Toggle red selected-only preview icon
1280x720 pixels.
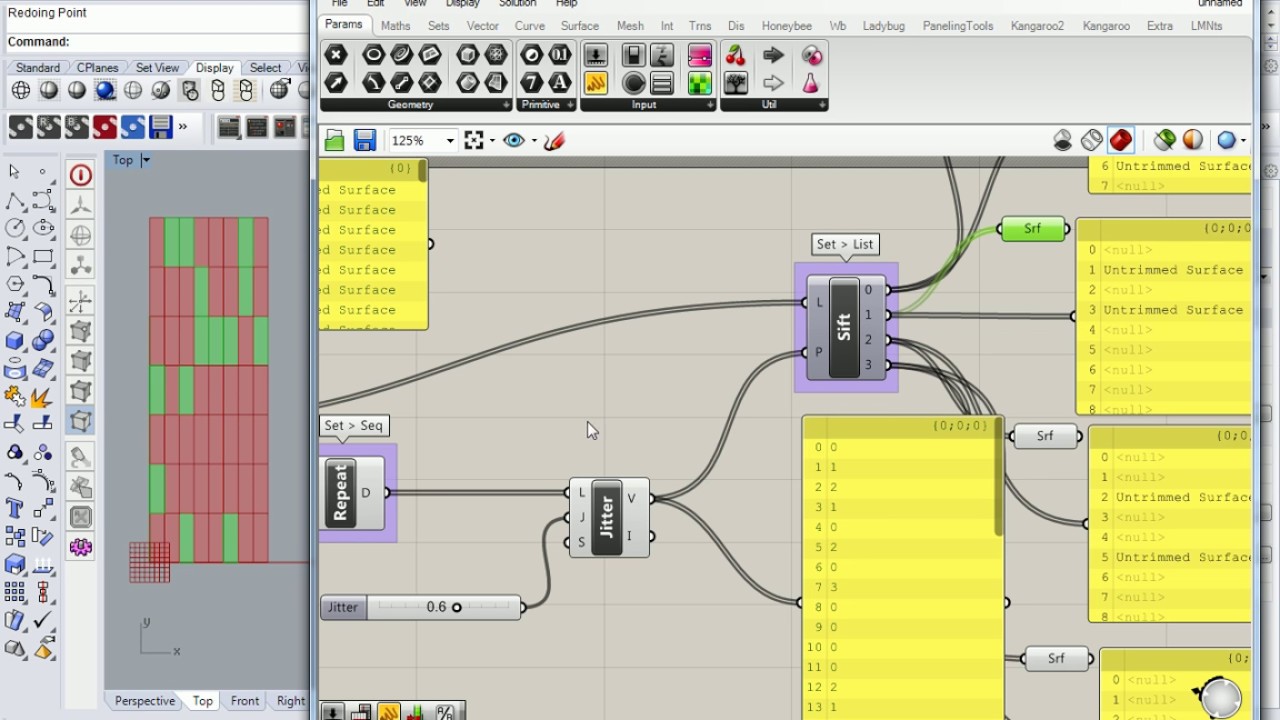1121,141
